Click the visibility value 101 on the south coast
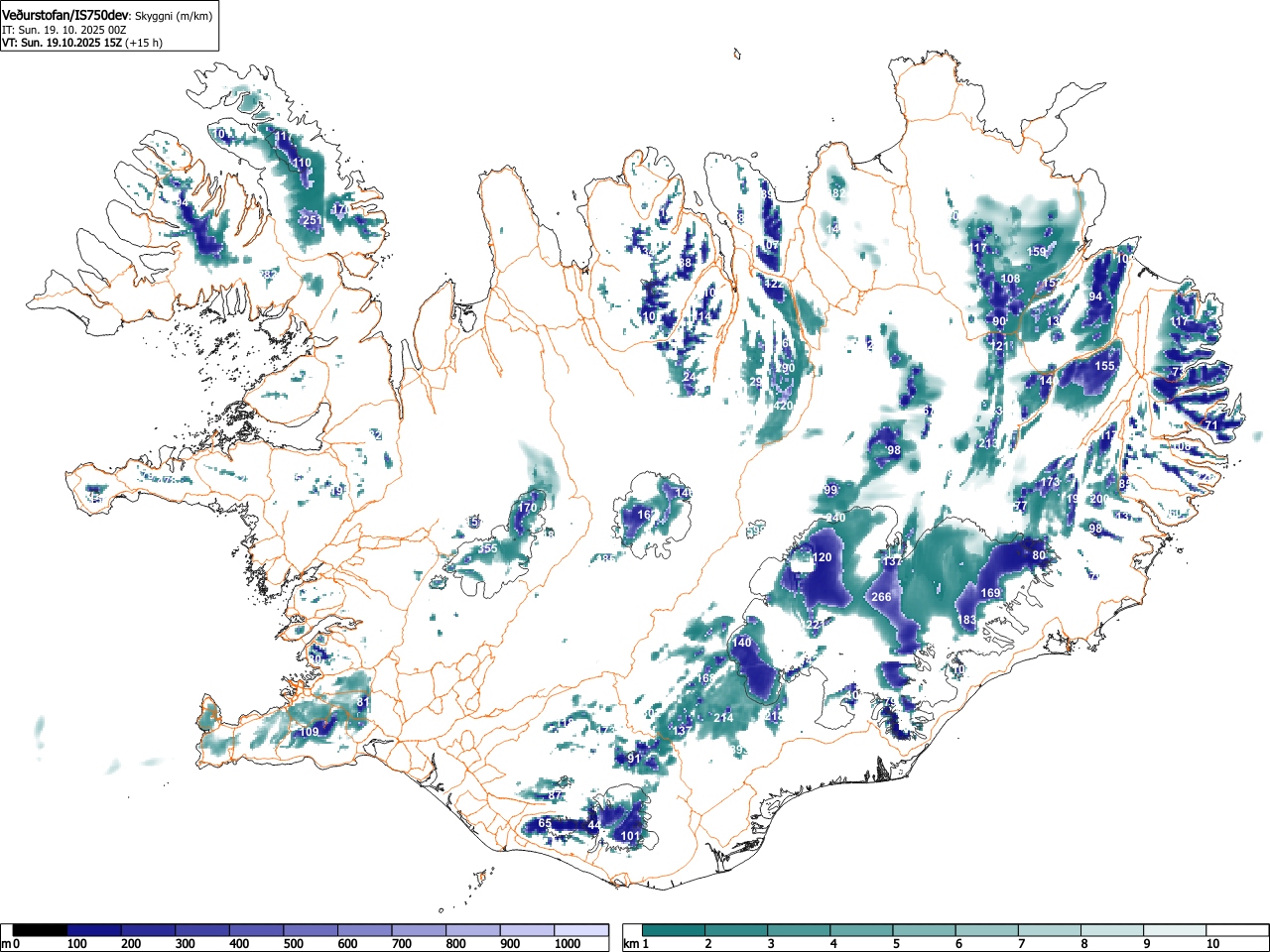 (x=630, y=836)
